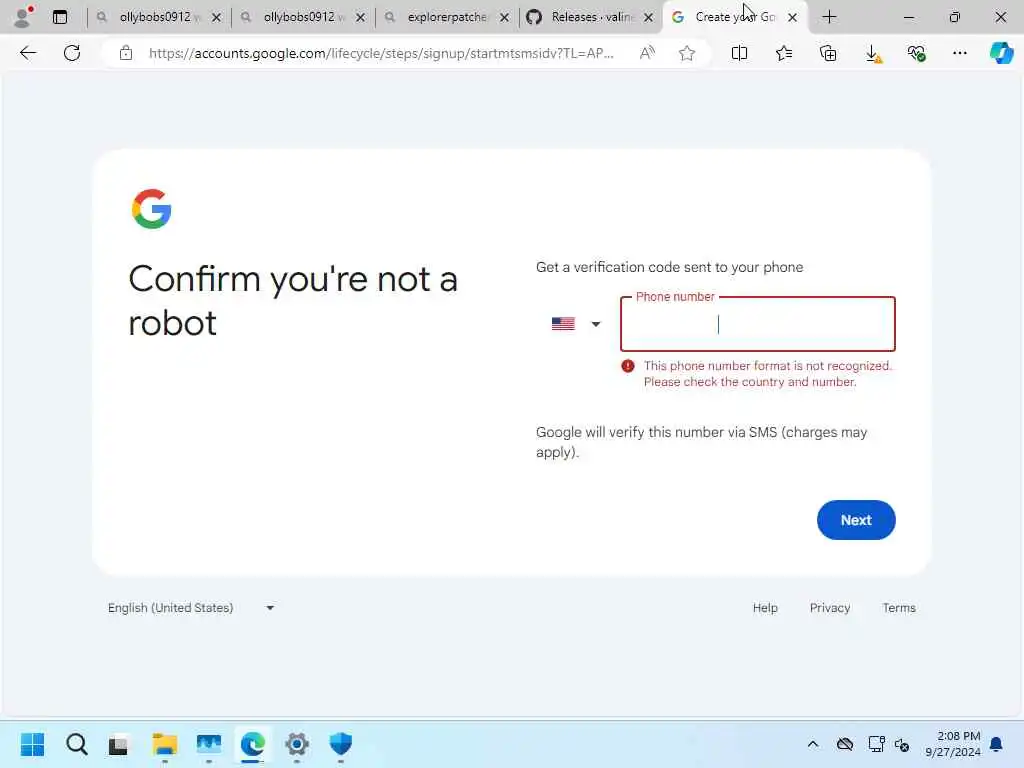This screenshot has width=1024, height=768.
Task: Open split screen view icon
Action: [739, 53]
